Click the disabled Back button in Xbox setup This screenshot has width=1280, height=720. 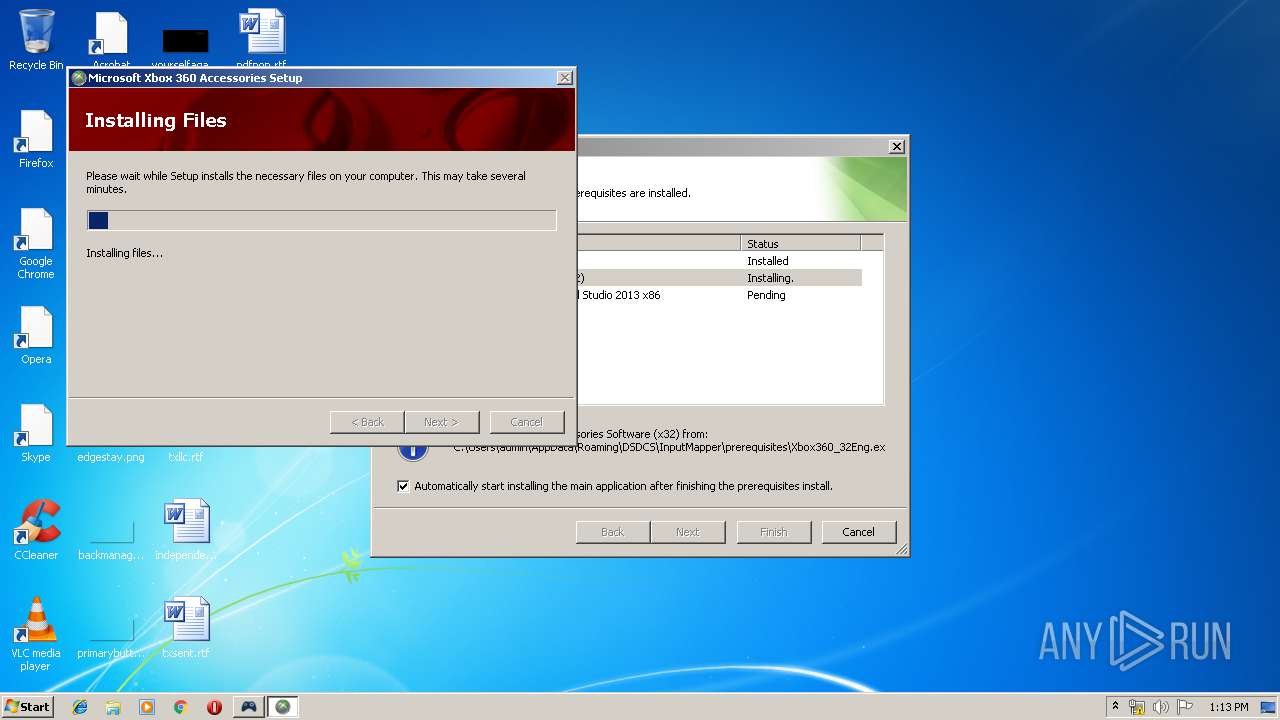(x=367, y=422)
